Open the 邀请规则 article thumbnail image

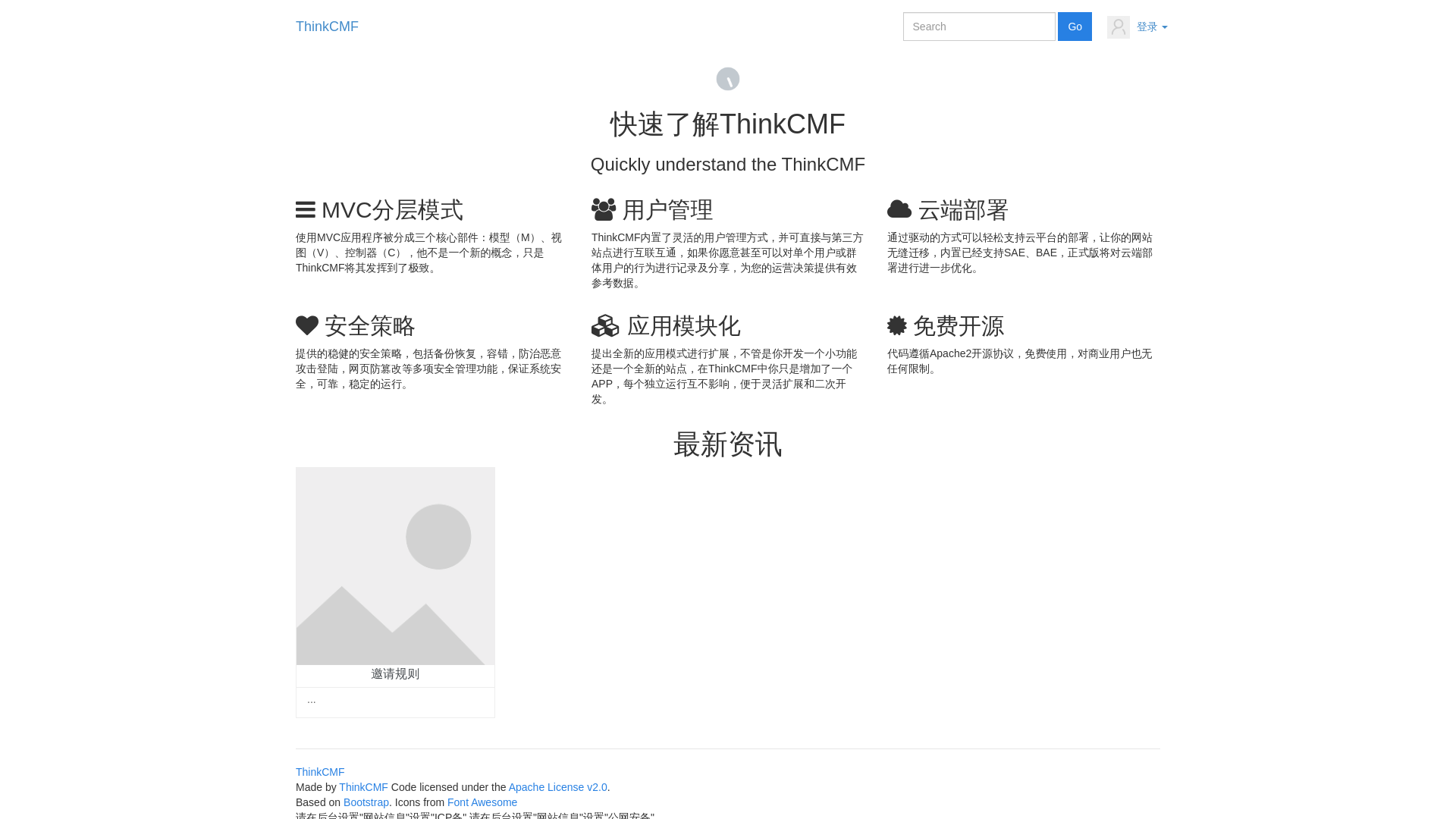pos(395,566)
